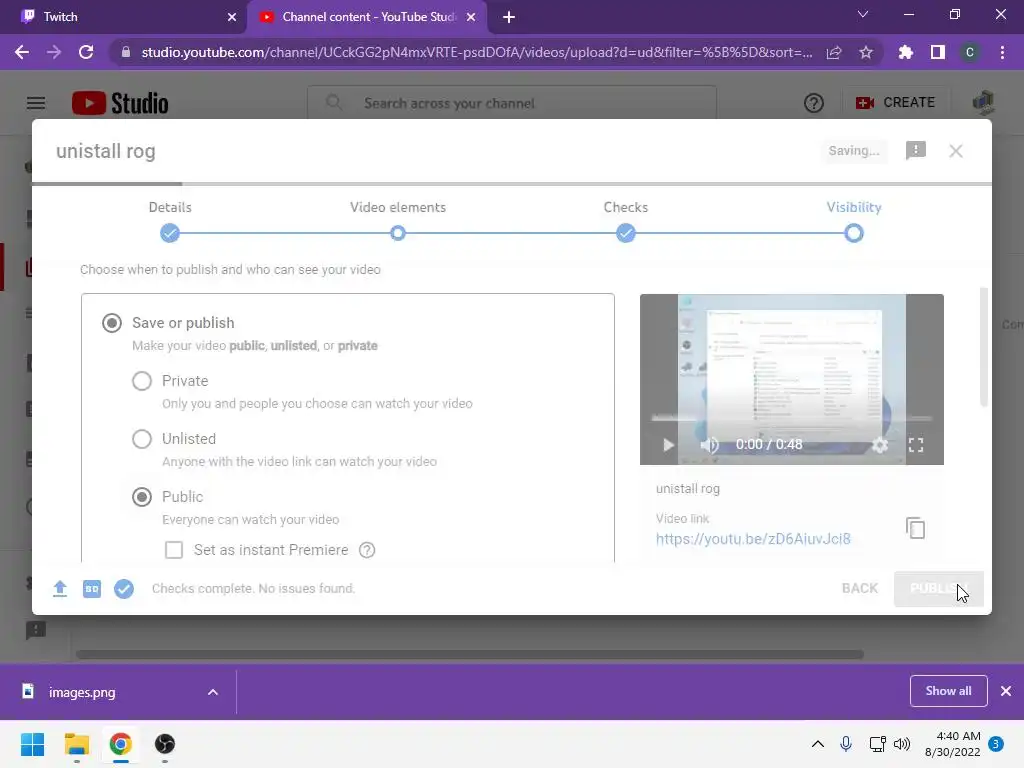
Task: Expand the images.png download options chevron
Action: 212,692
